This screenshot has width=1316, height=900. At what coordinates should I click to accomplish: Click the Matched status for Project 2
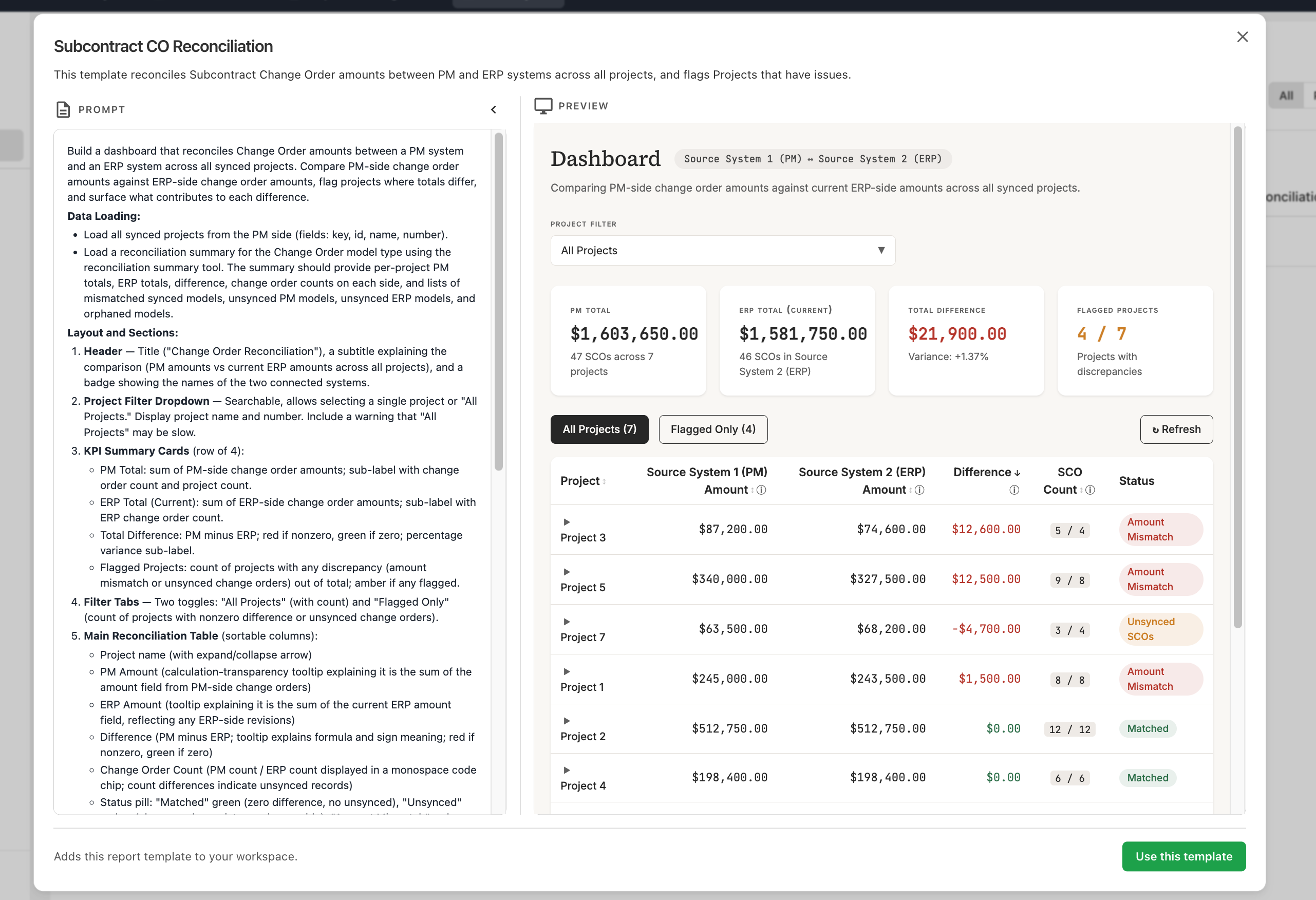click(x=1147, y=728)
